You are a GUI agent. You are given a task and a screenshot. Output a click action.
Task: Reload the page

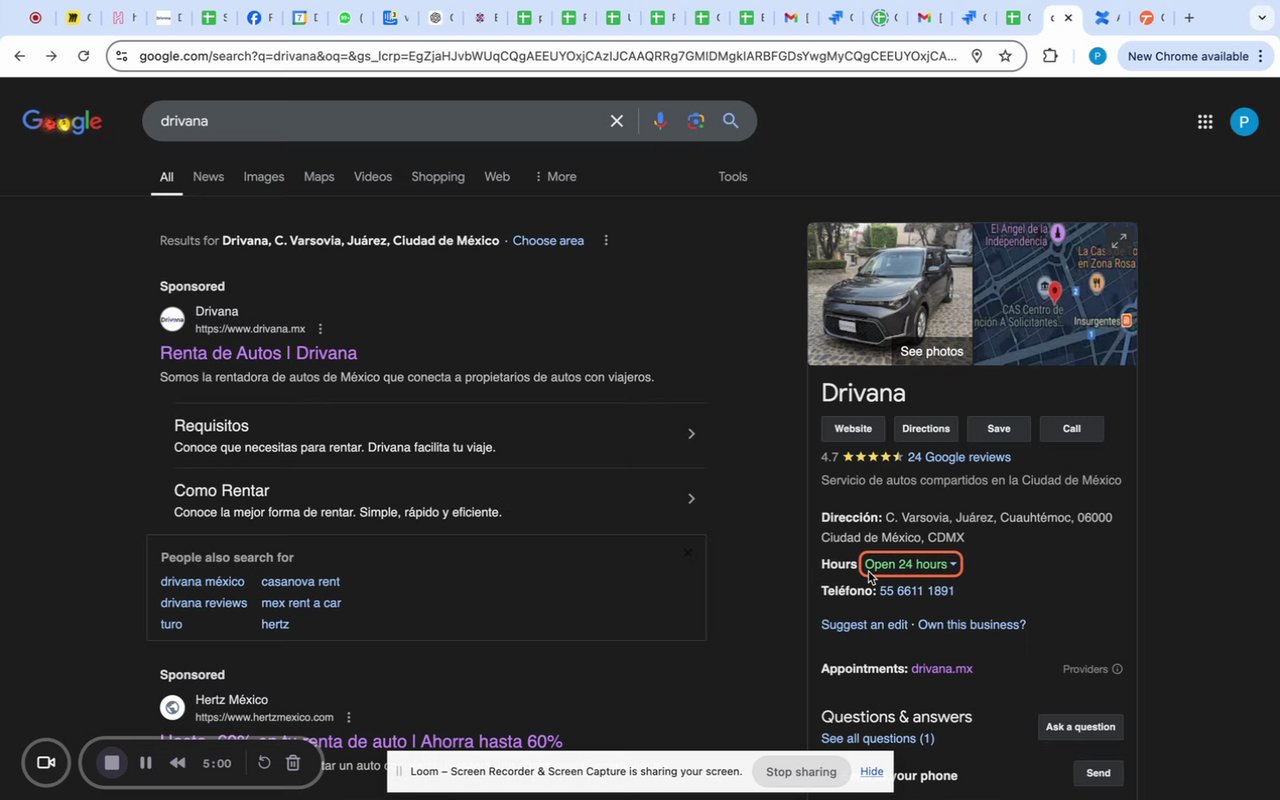(84, 57)
